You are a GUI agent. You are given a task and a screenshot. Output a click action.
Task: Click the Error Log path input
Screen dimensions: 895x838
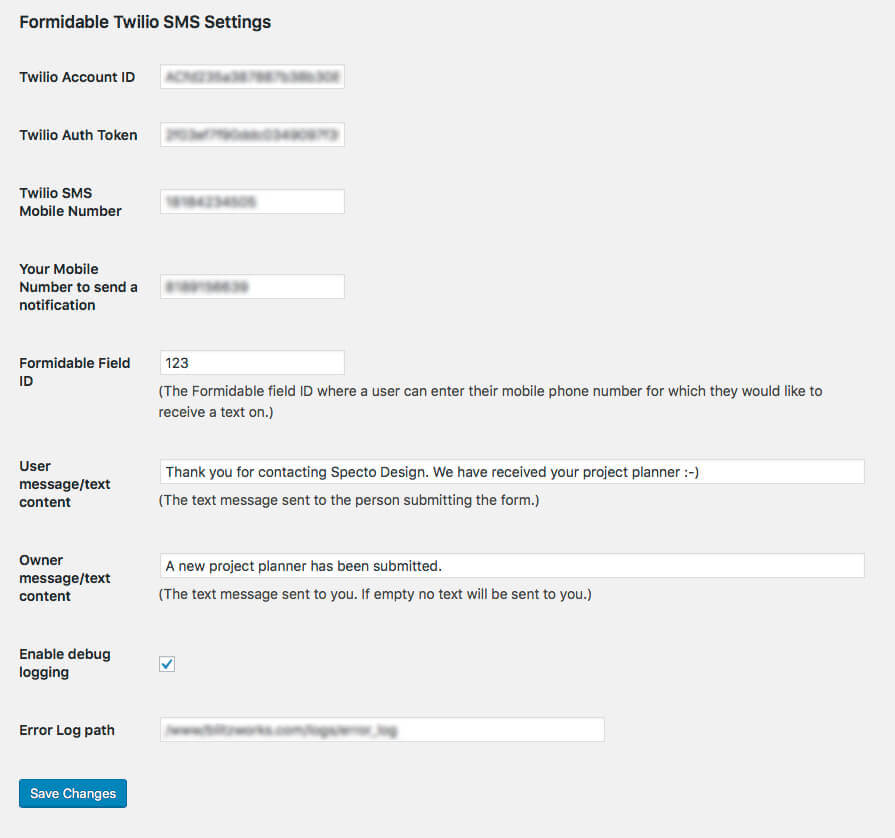click(x=382, y=730)
